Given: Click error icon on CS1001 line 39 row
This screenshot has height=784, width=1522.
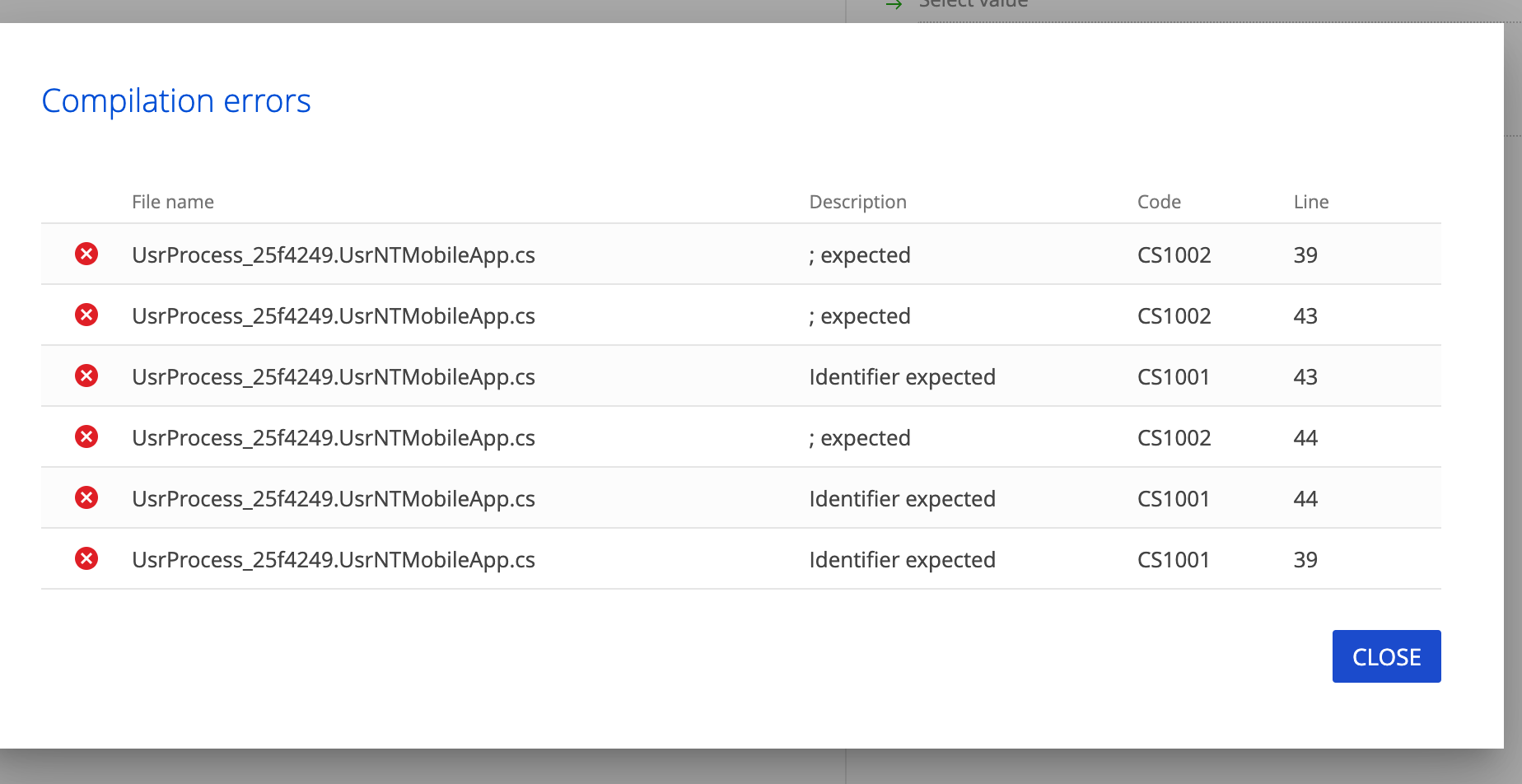Looking at the screenshot, I should 86,558.
